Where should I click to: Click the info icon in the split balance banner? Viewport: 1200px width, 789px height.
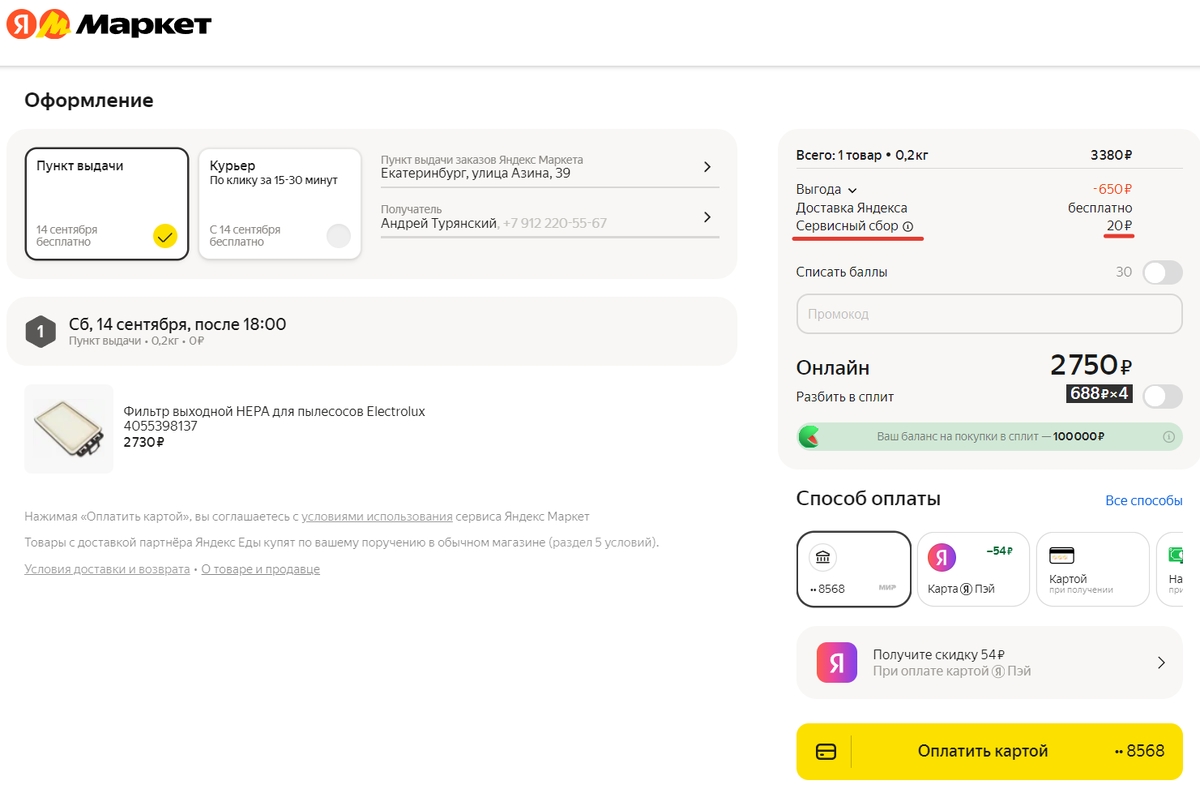[x=1168, y=437]
